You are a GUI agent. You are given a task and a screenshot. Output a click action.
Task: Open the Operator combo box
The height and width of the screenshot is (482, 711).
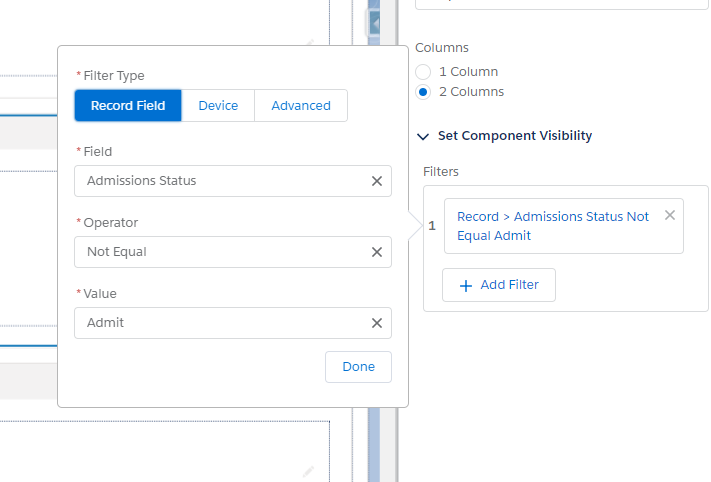click(x=220, y=252)
